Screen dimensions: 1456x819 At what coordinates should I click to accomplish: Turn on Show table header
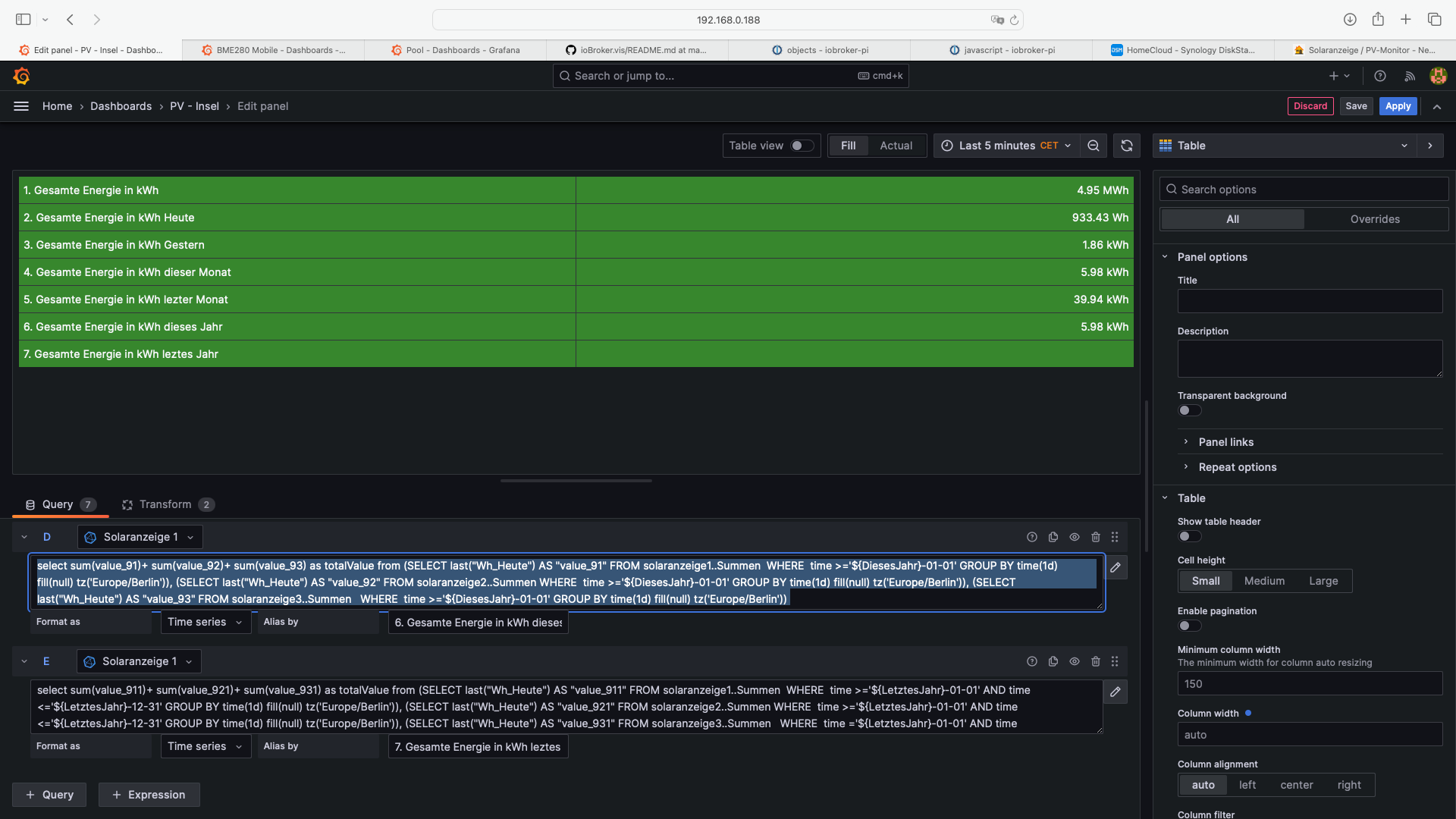(1189, 536)
